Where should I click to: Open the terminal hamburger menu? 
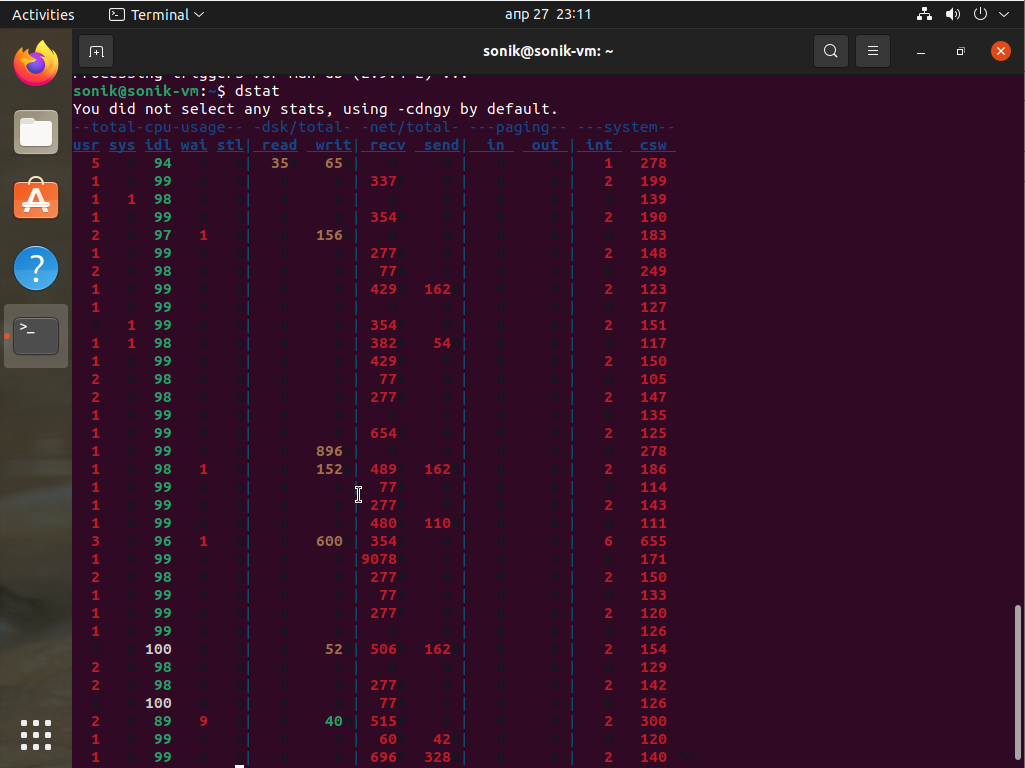pyautogui.click(x=872, y=51)
